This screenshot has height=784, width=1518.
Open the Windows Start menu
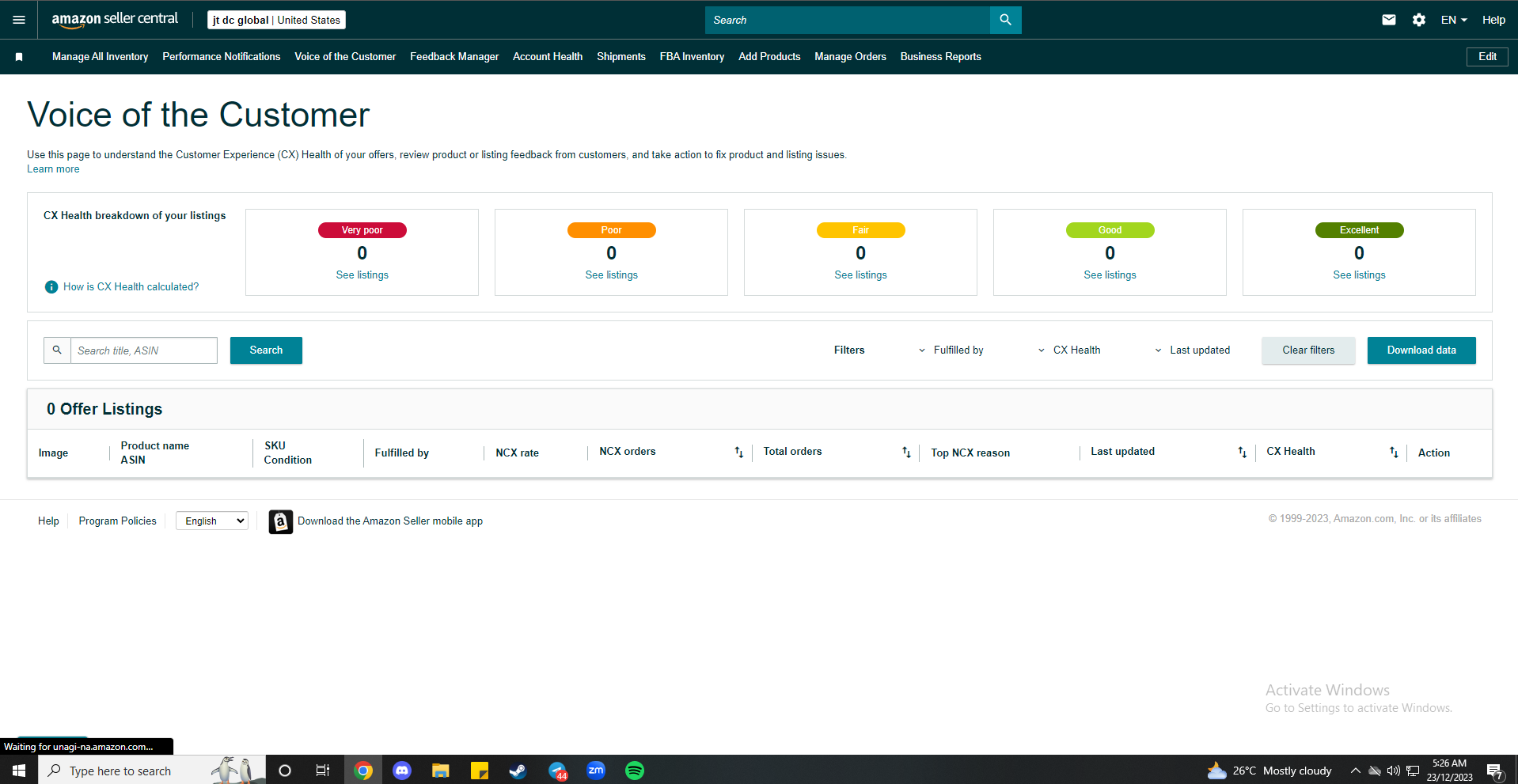(x=19, y=771)
